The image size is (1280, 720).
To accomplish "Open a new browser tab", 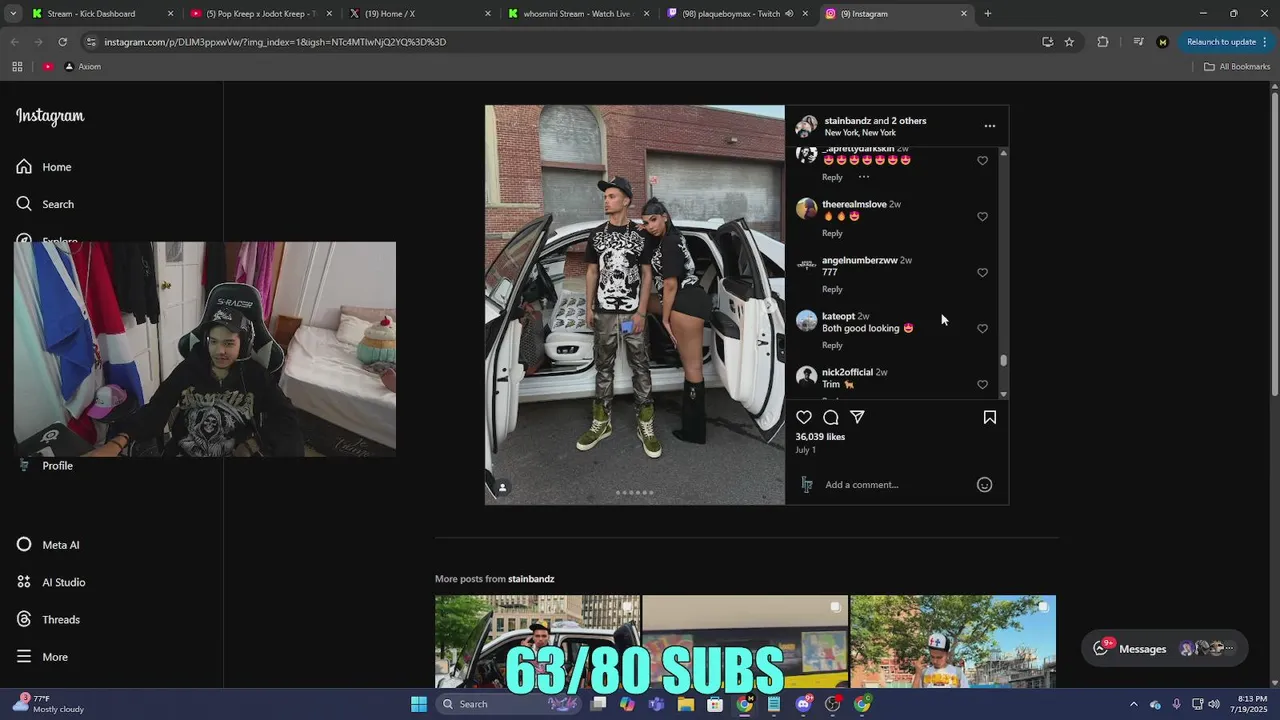I will point(988,14).
